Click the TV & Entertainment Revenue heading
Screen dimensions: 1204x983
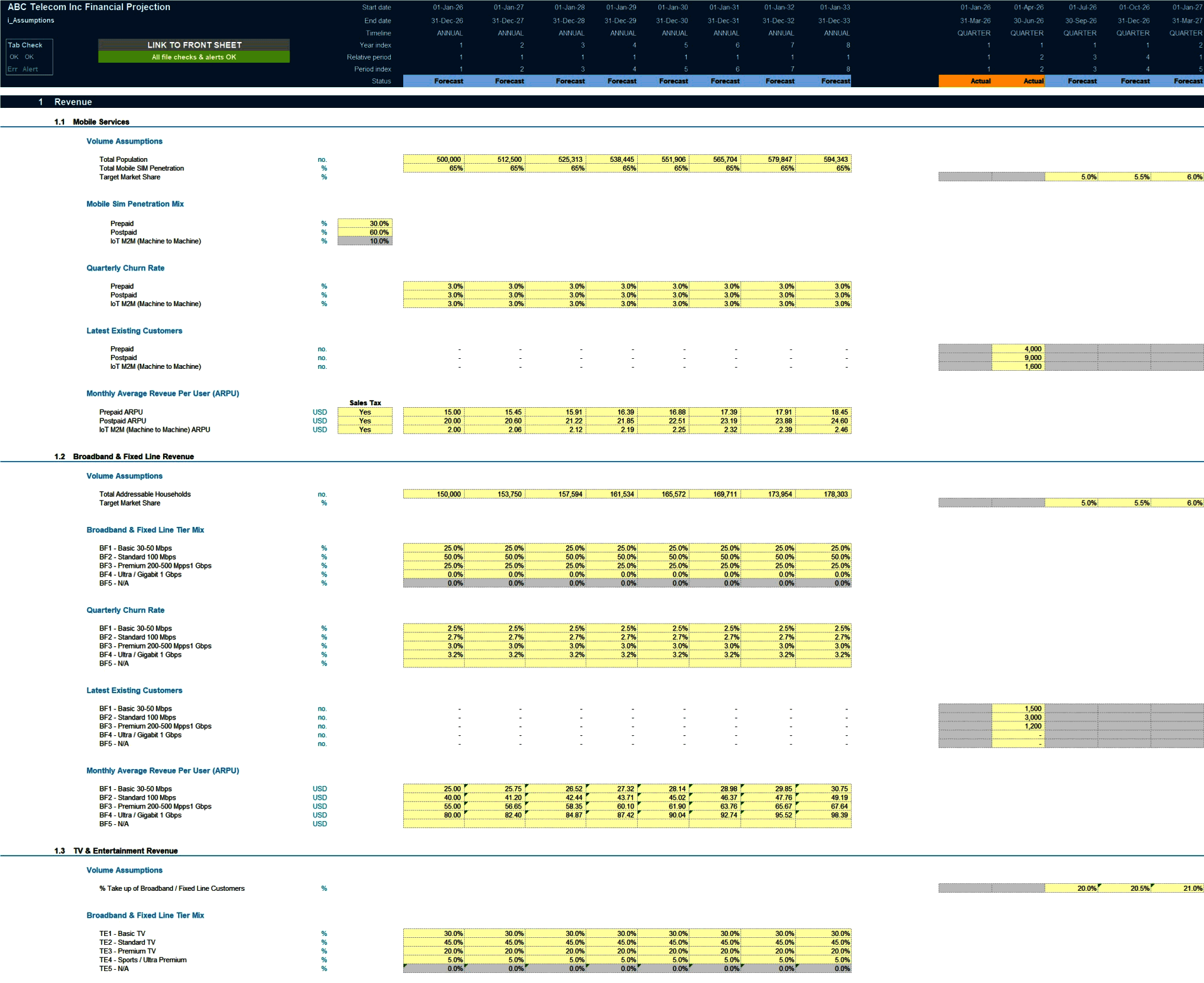tap(125, 851)
